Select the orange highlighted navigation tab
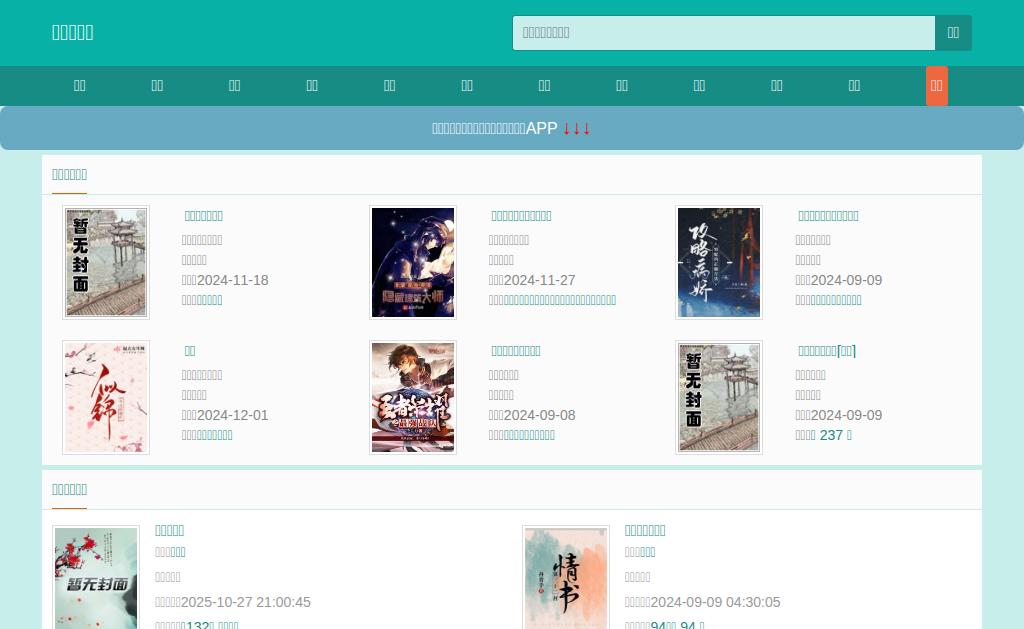Image resolution: width=1024 pixels, height=629 pixels. tap(936, 86)
